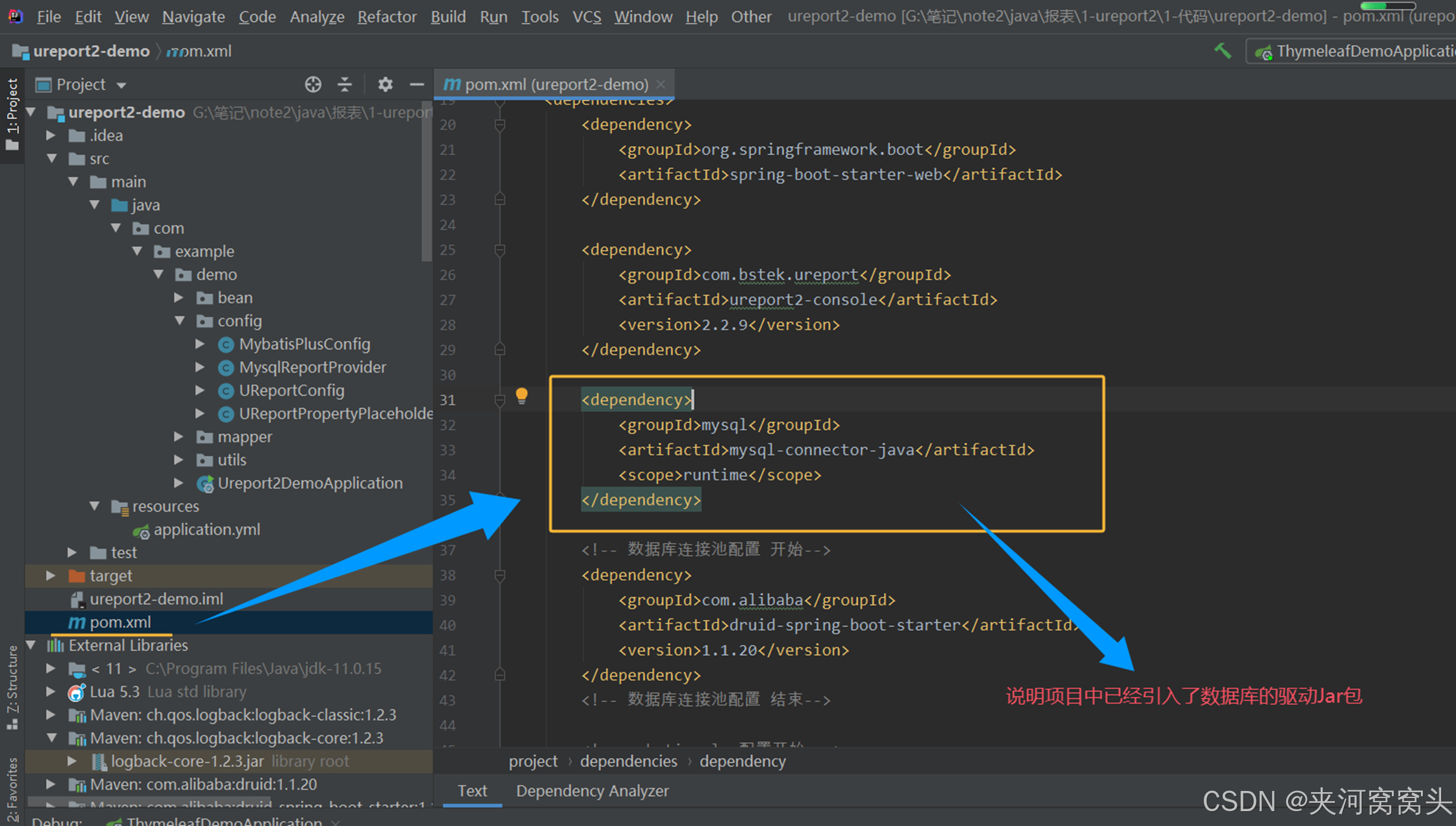This screenshot has width=1456, height=826.
Task: Expand the target folder
Action: (x=51, y=576)
